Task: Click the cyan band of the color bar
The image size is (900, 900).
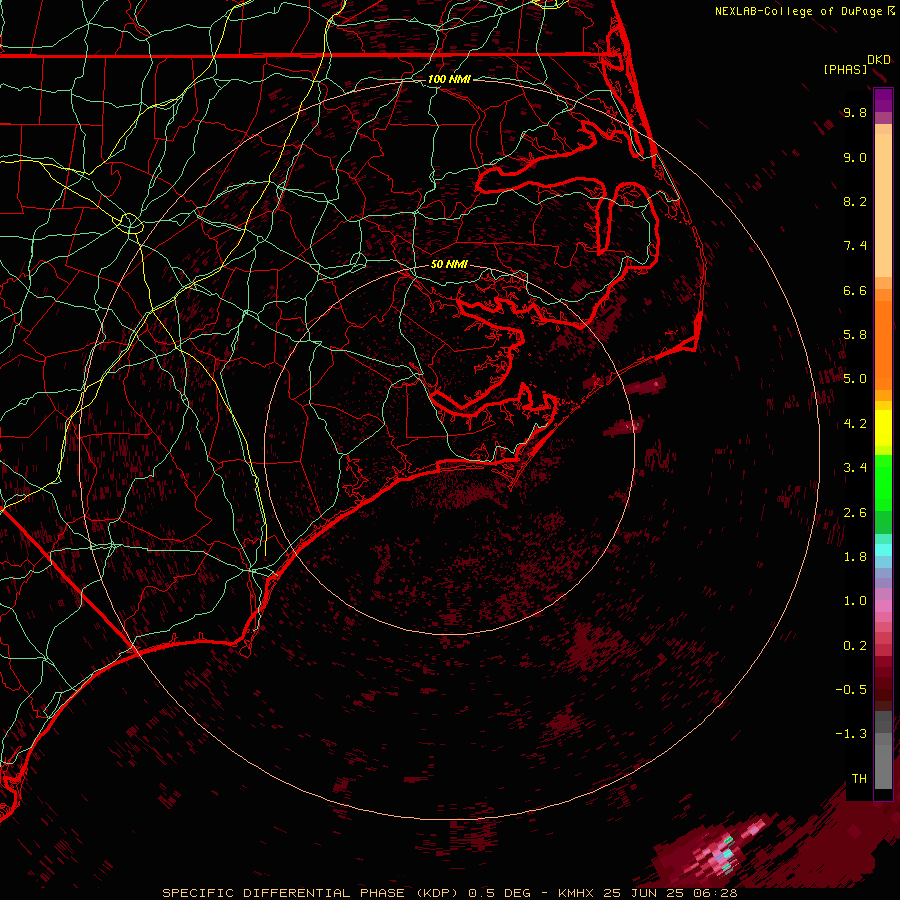Action: [883, 550]
